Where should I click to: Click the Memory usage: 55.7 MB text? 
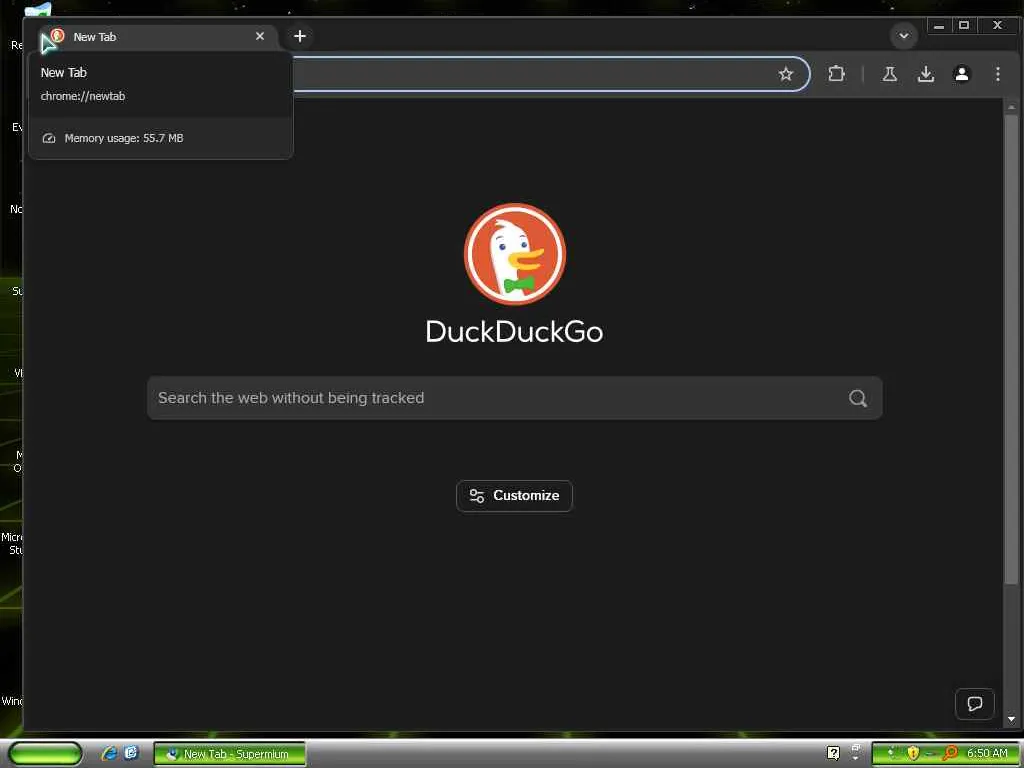123,138
